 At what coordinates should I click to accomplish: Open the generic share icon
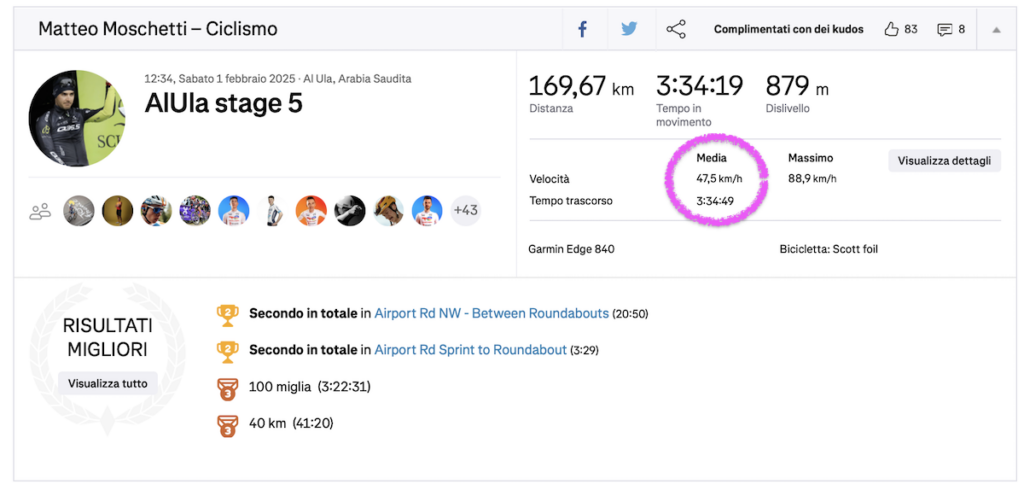pos(676,29)
